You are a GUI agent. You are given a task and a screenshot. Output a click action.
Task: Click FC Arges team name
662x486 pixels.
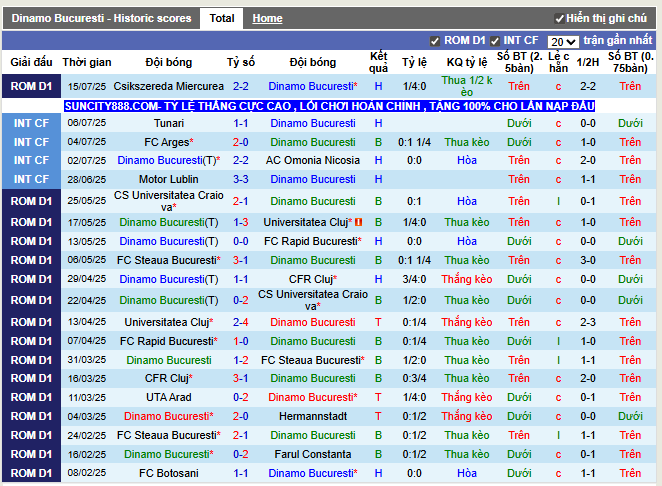pos(168,142)
